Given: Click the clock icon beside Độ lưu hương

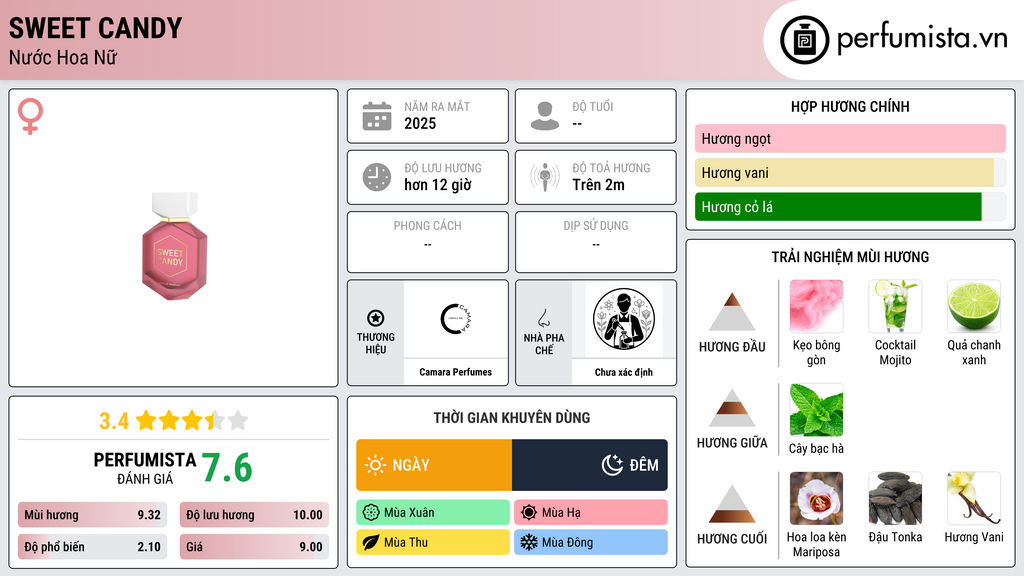Looking at the screenshot, I should [377, 177].
